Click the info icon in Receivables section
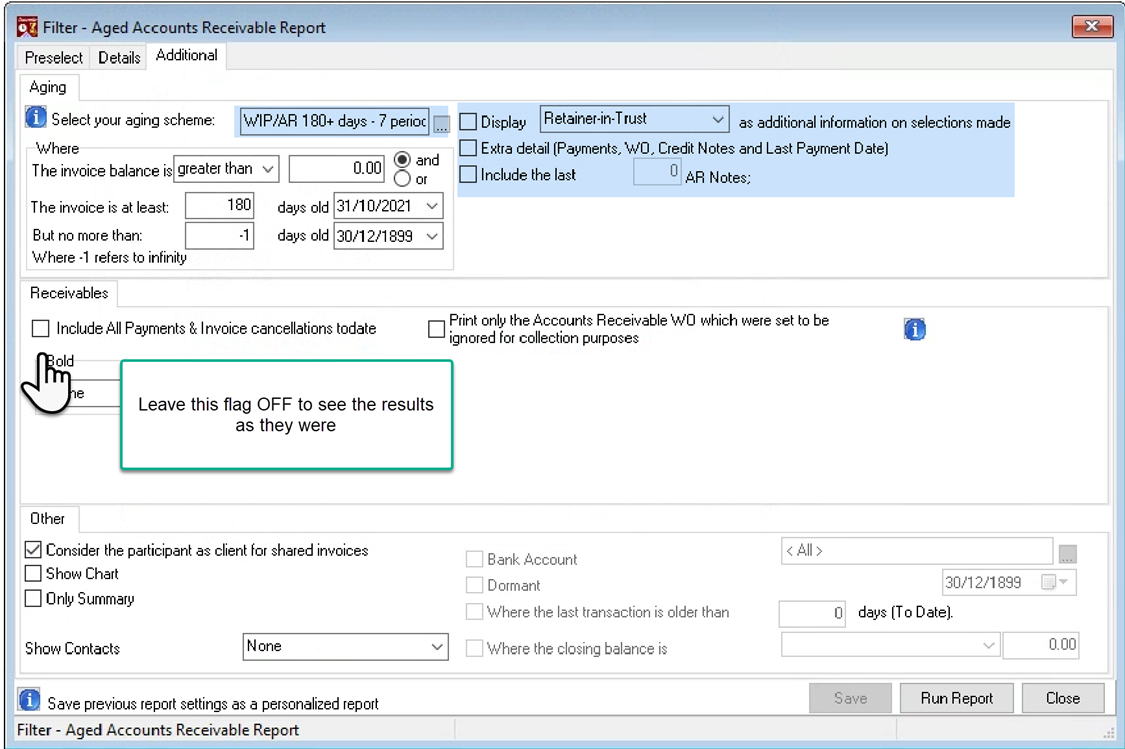Viewport: 1125px width, 749px height. click(x=914, y=329)
